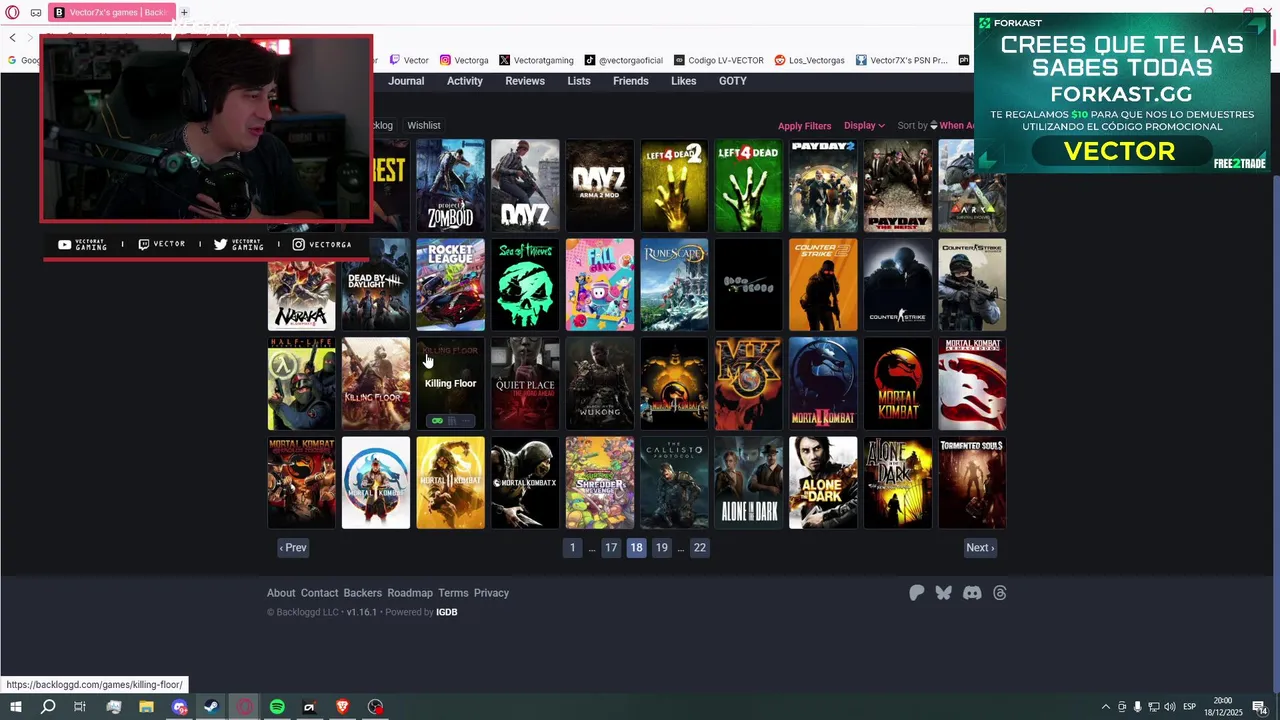Open the Patreon footer icon

tap(916, 593)
